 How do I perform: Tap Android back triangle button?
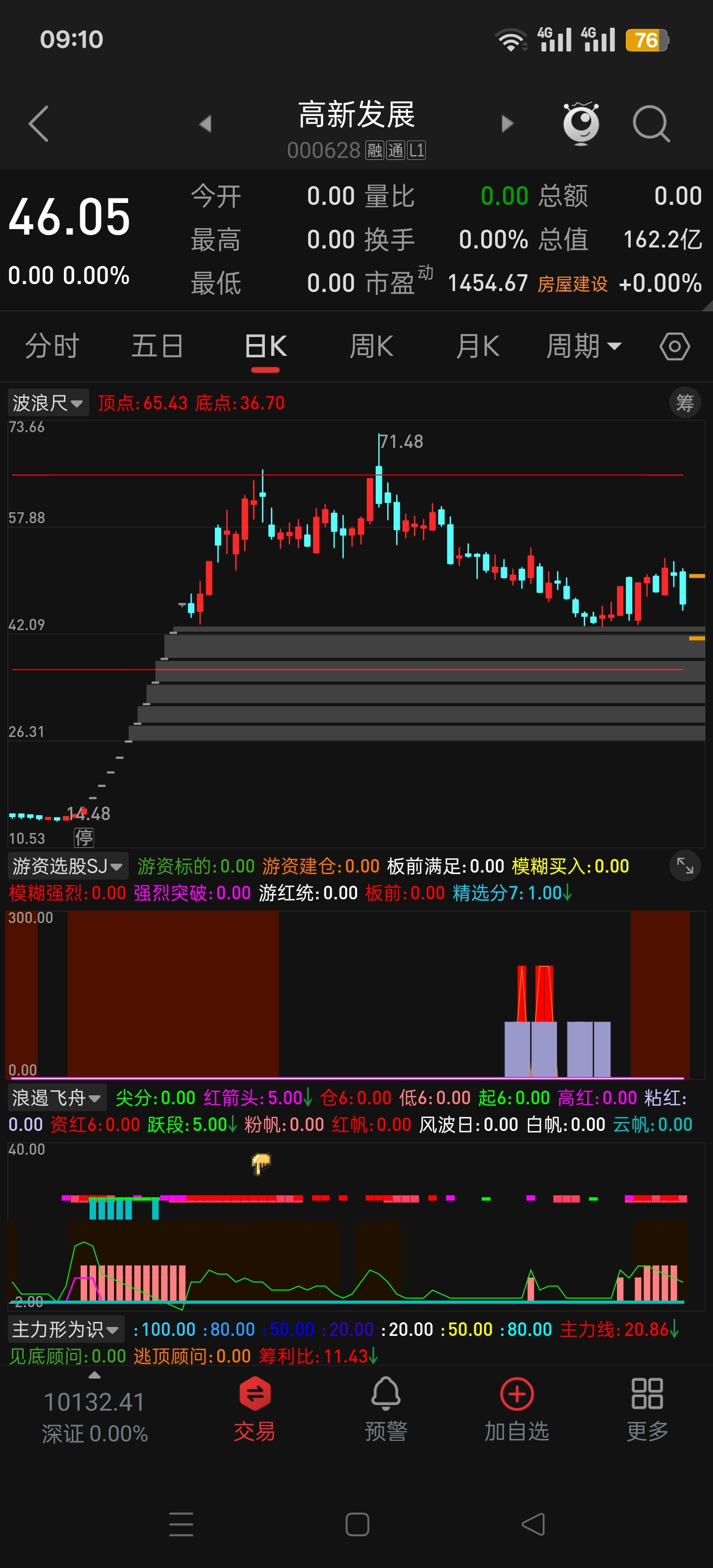(533, 1524)
